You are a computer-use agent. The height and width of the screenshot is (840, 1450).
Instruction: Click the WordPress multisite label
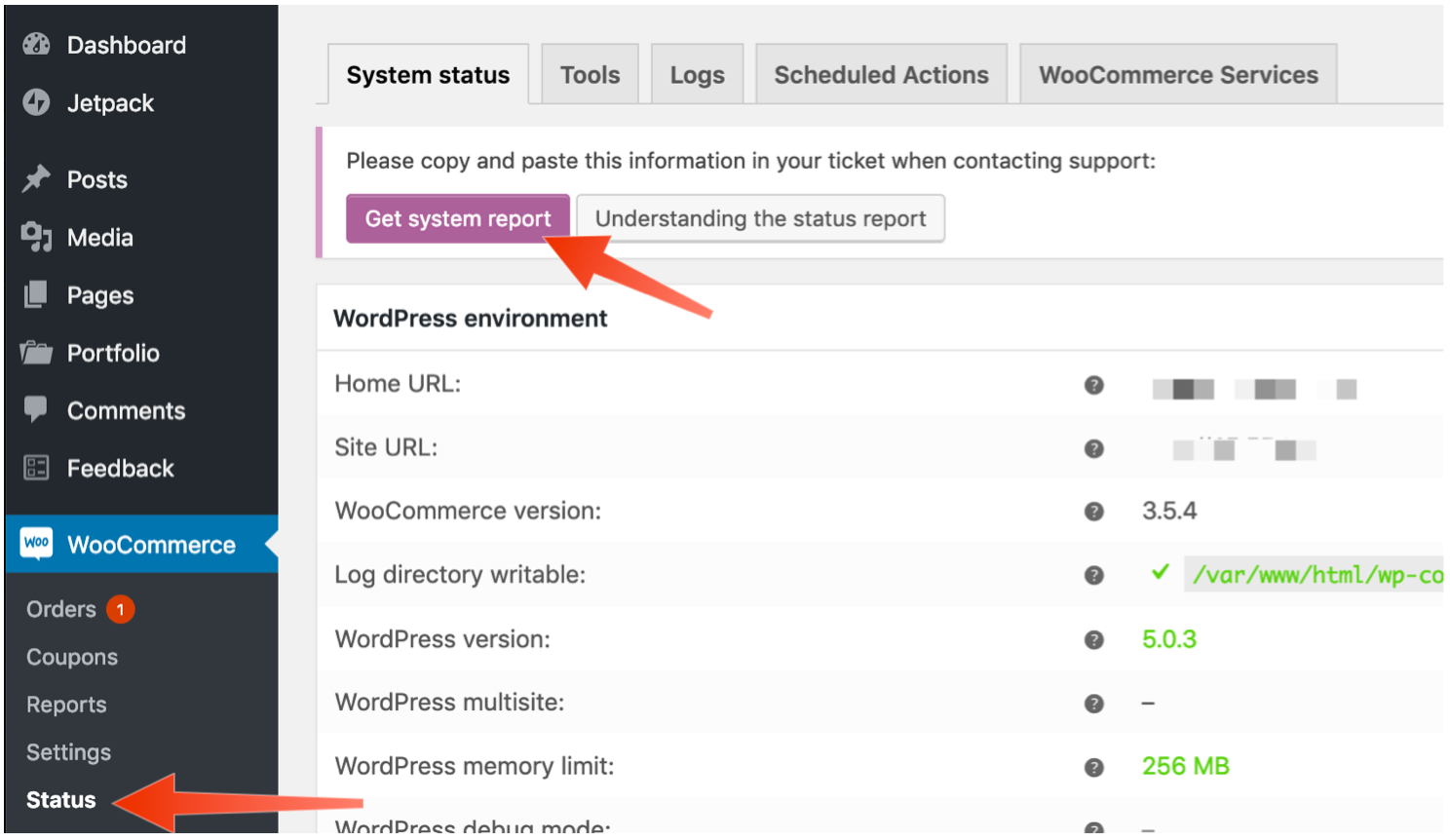449,702
